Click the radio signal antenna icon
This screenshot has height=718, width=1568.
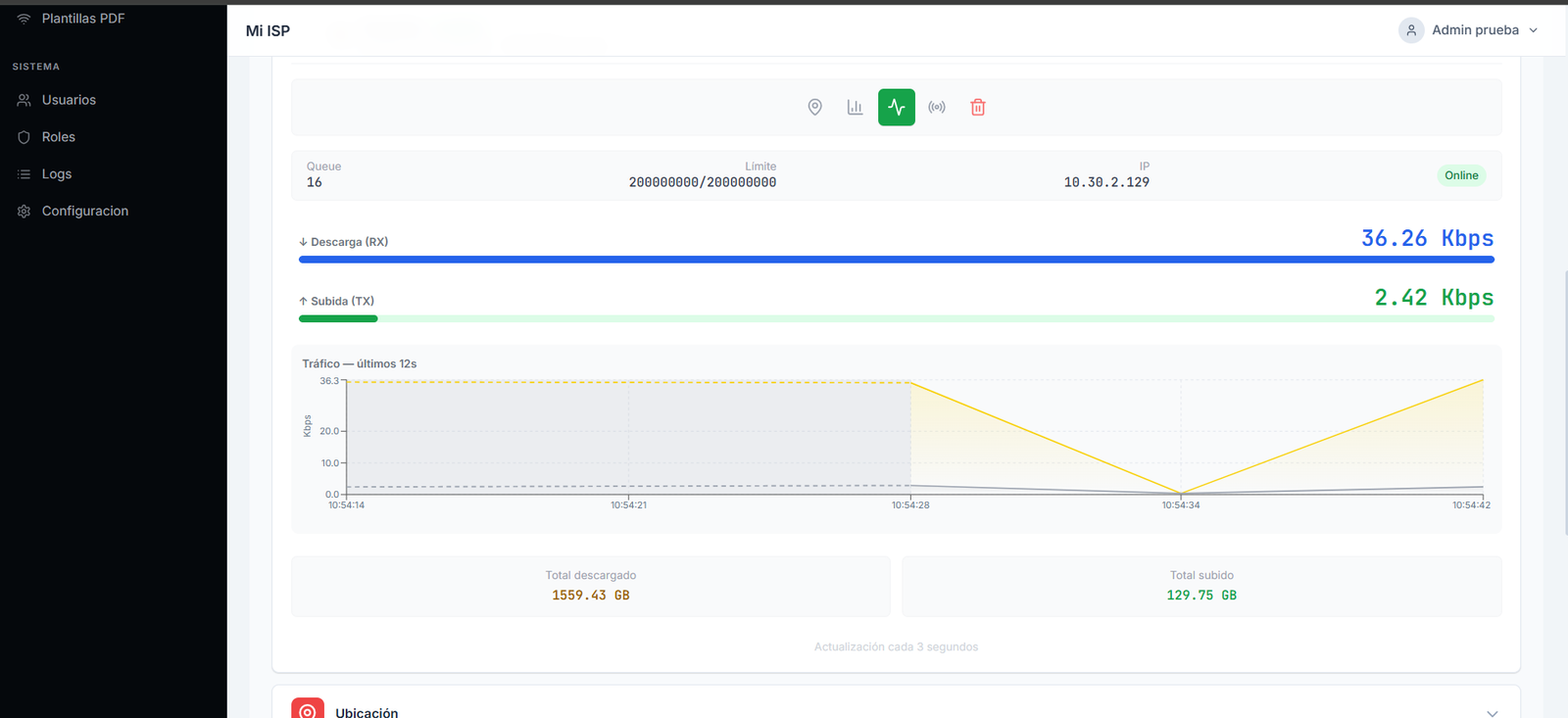pos(937,107)
